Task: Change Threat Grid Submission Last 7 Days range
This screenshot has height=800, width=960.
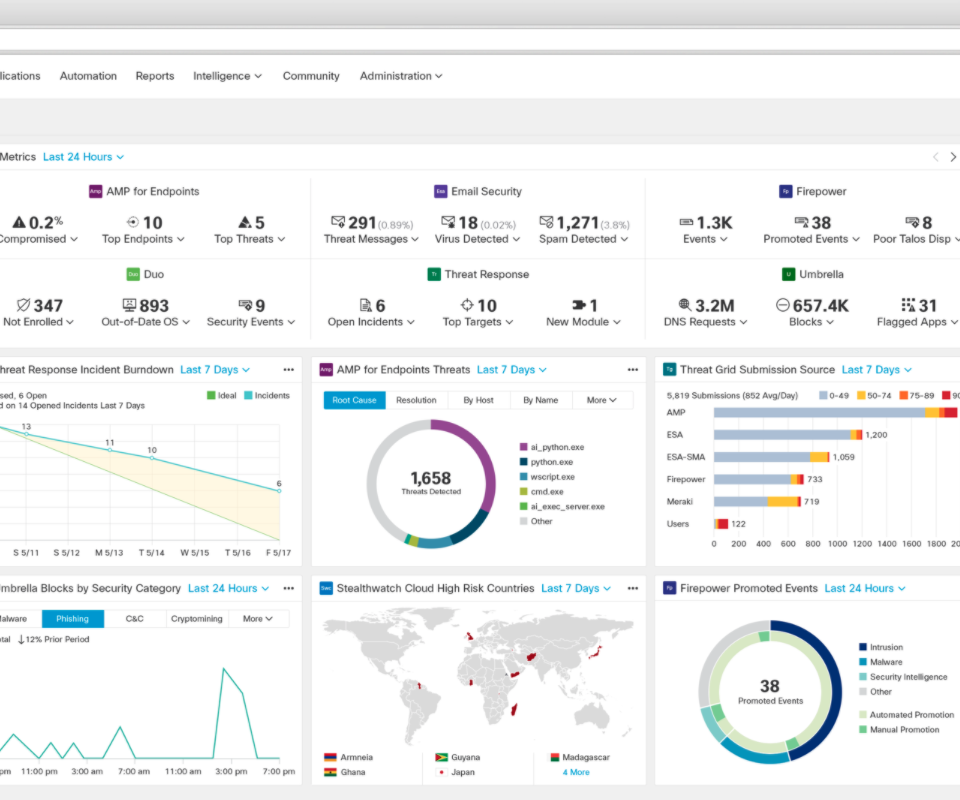Action: pos(877,370)
